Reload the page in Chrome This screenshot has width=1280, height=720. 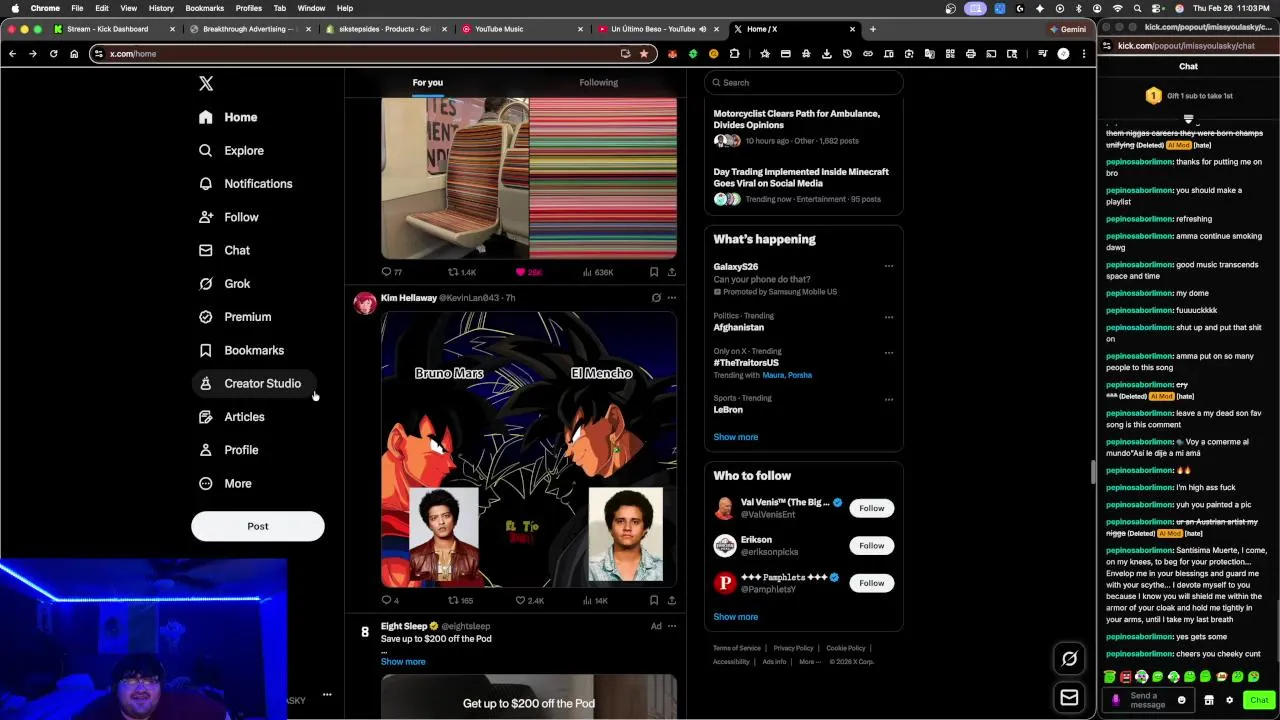[53, 54]
